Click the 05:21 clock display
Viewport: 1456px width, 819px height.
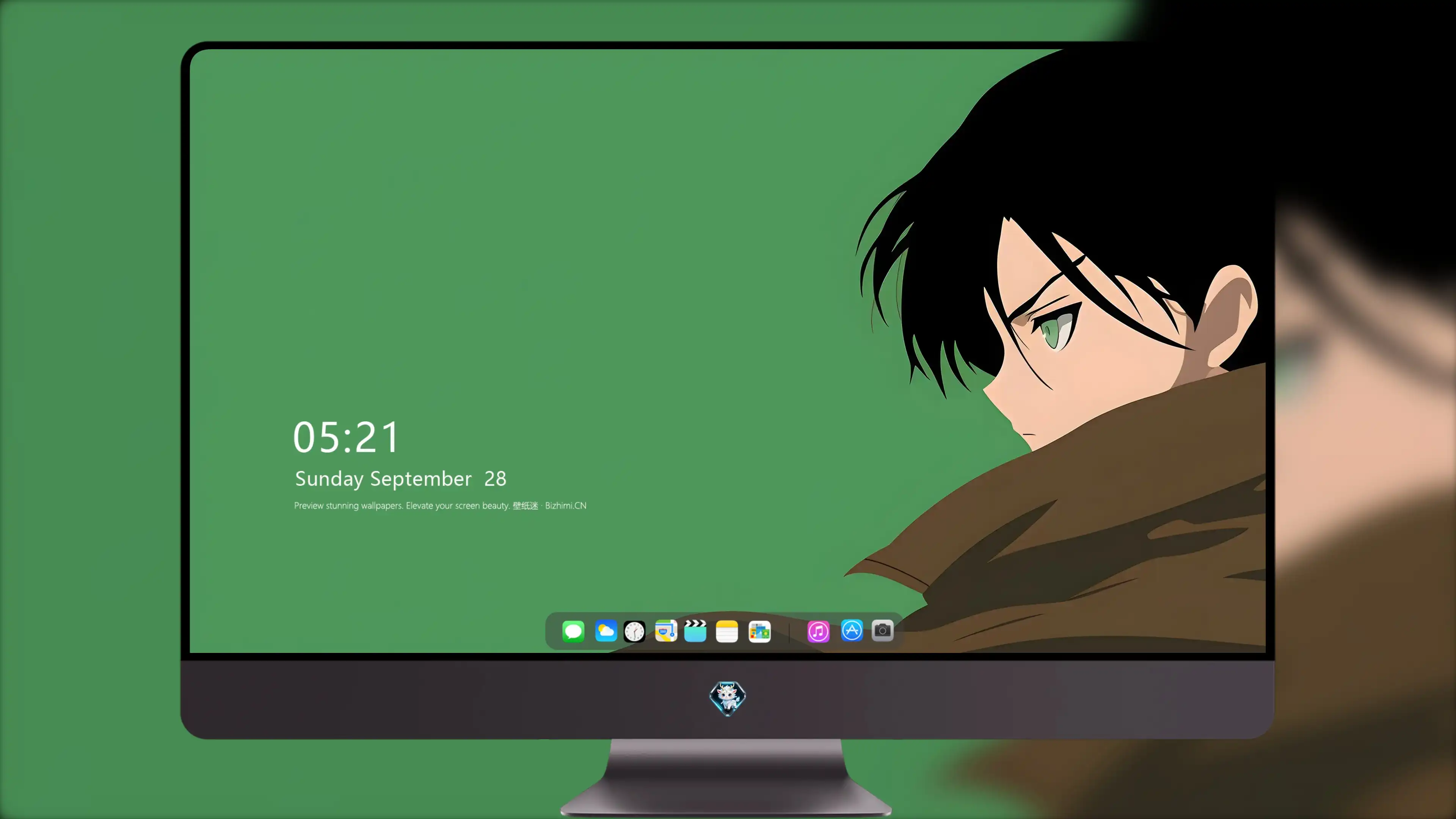point(346,437)
